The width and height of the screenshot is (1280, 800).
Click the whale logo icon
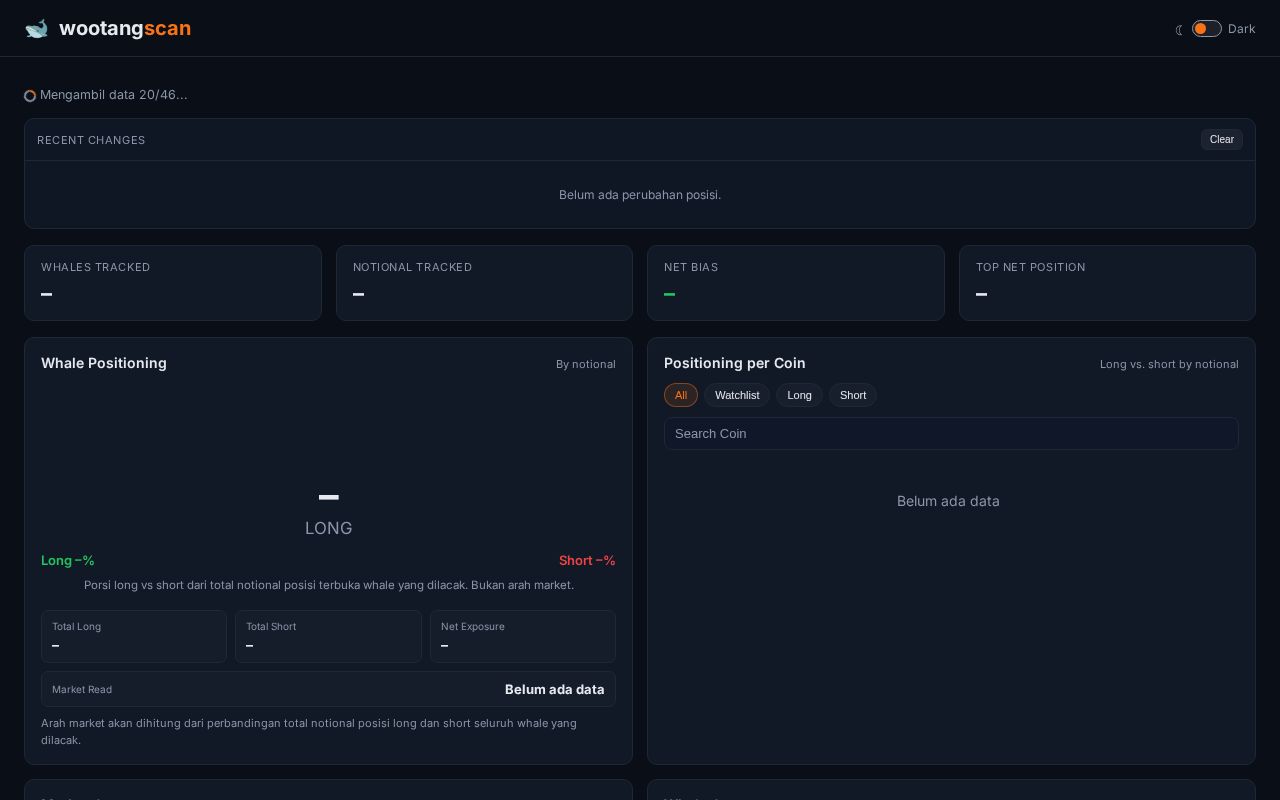coord(37,28)
